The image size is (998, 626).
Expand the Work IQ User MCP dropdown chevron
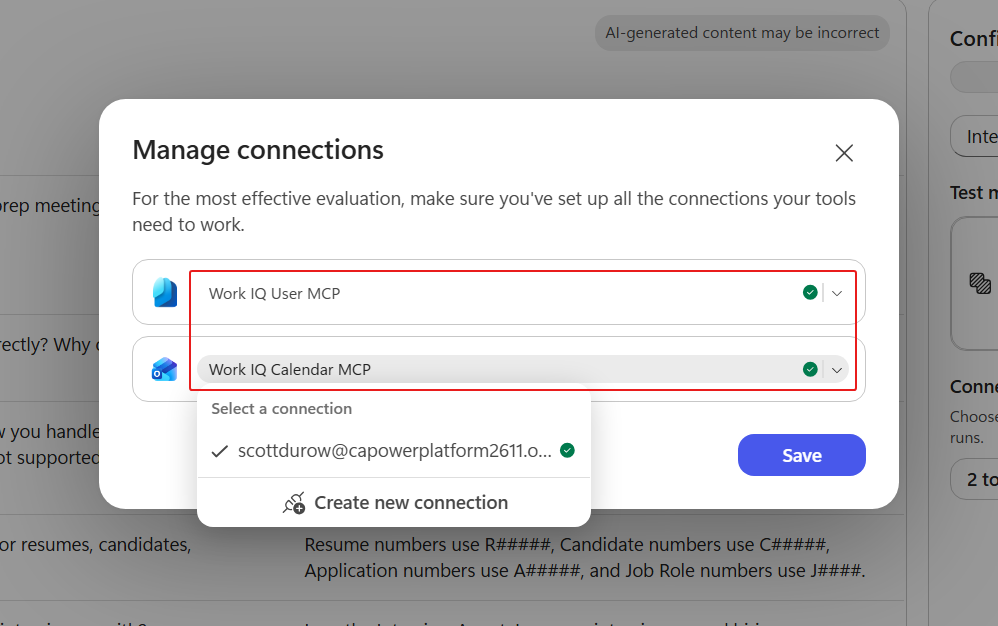[x=837, y=293]
